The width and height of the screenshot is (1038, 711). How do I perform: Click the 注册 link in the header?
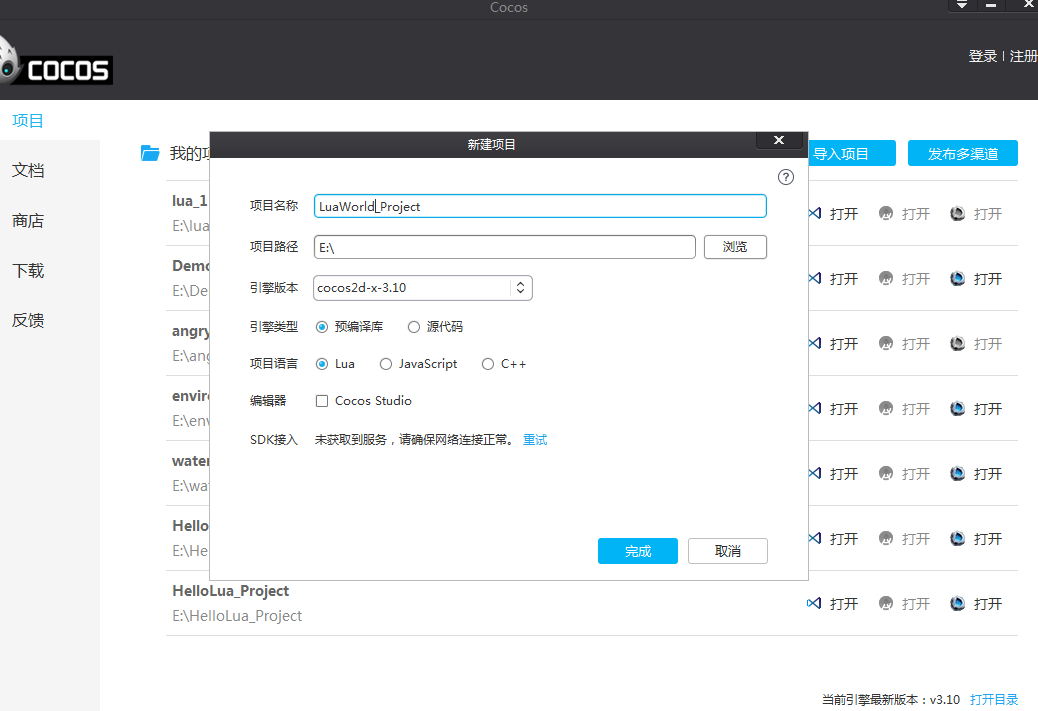1023,56
